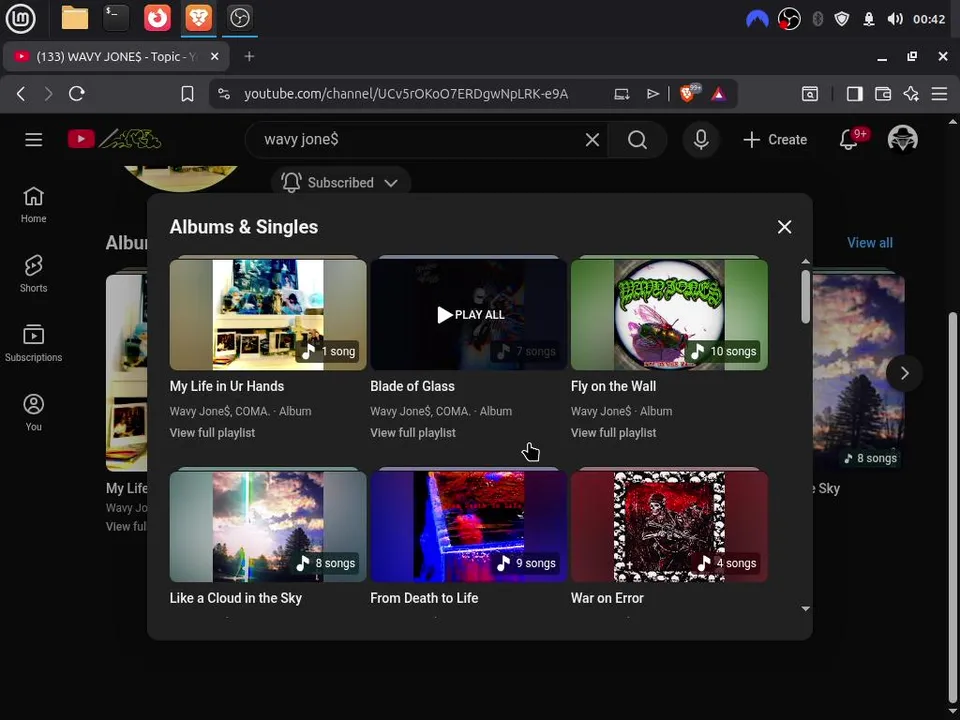The image size is (960, 720).
Task: Open Fly on the Wall album thumbnail
Action: (669, 315)
